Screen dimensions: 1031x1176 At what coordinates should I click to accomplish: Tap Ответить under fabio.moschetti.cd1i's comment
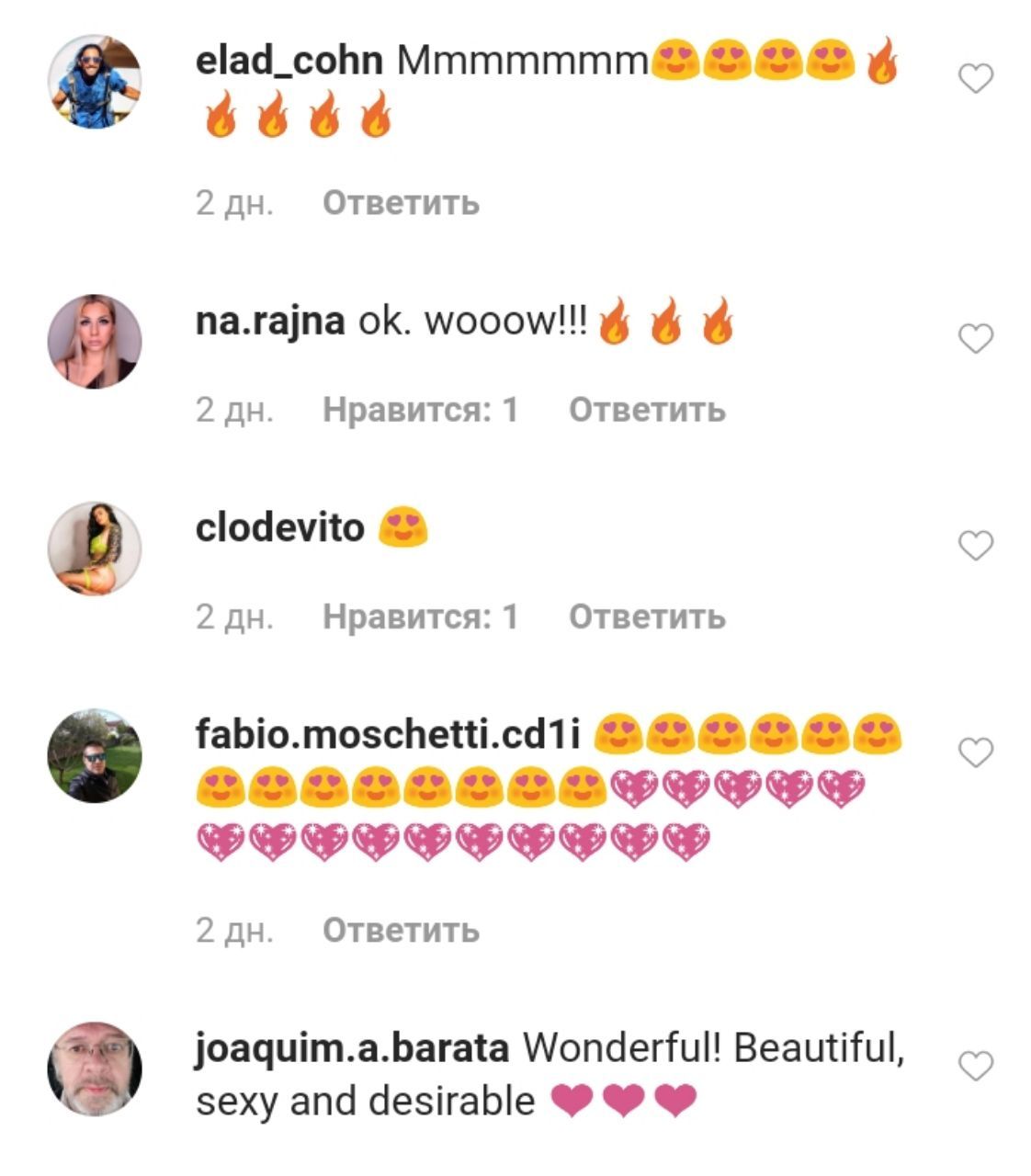(401, 930)
